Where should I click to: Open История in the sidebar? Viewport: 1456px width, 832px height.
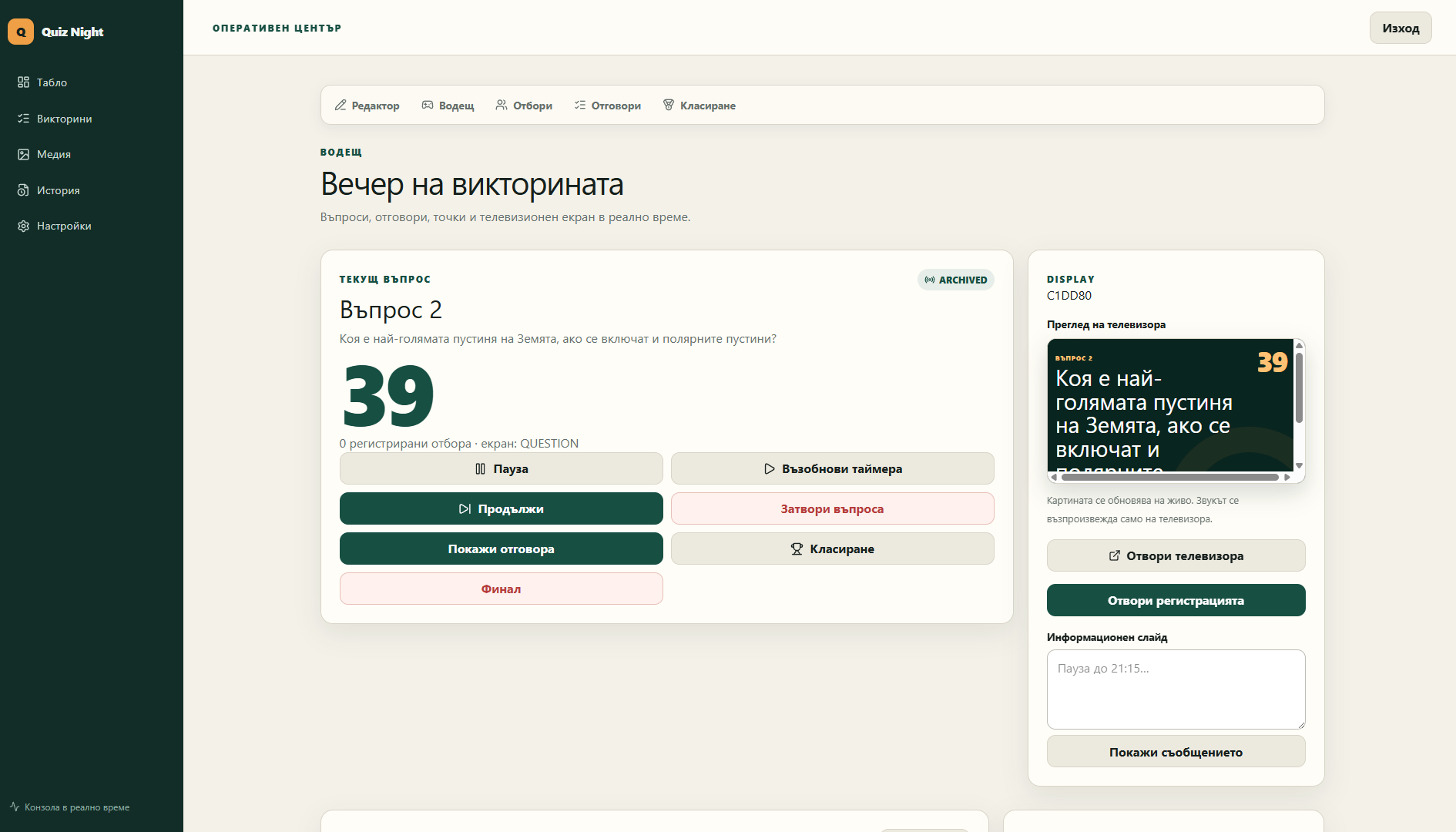tap(92, 190)
